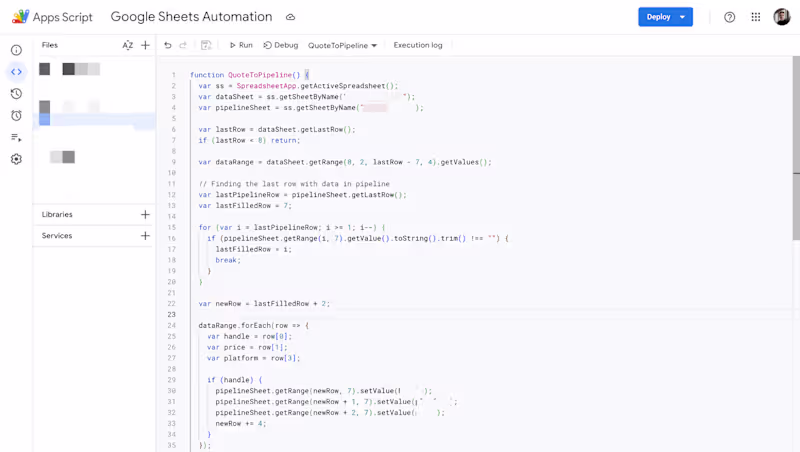Click the cloud save status icon
This screenshot has width=800, height=452.
[290, 17]
